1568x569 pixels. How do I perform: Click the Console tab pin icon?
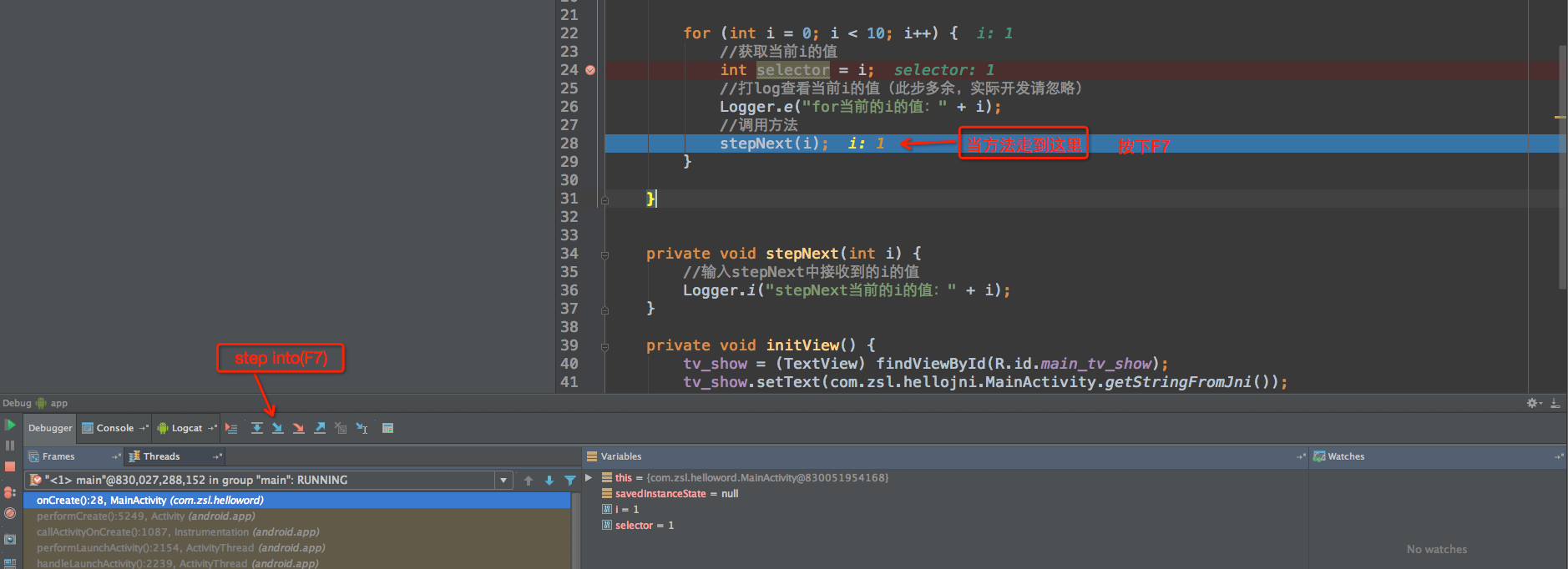click(x=144, y=428)
